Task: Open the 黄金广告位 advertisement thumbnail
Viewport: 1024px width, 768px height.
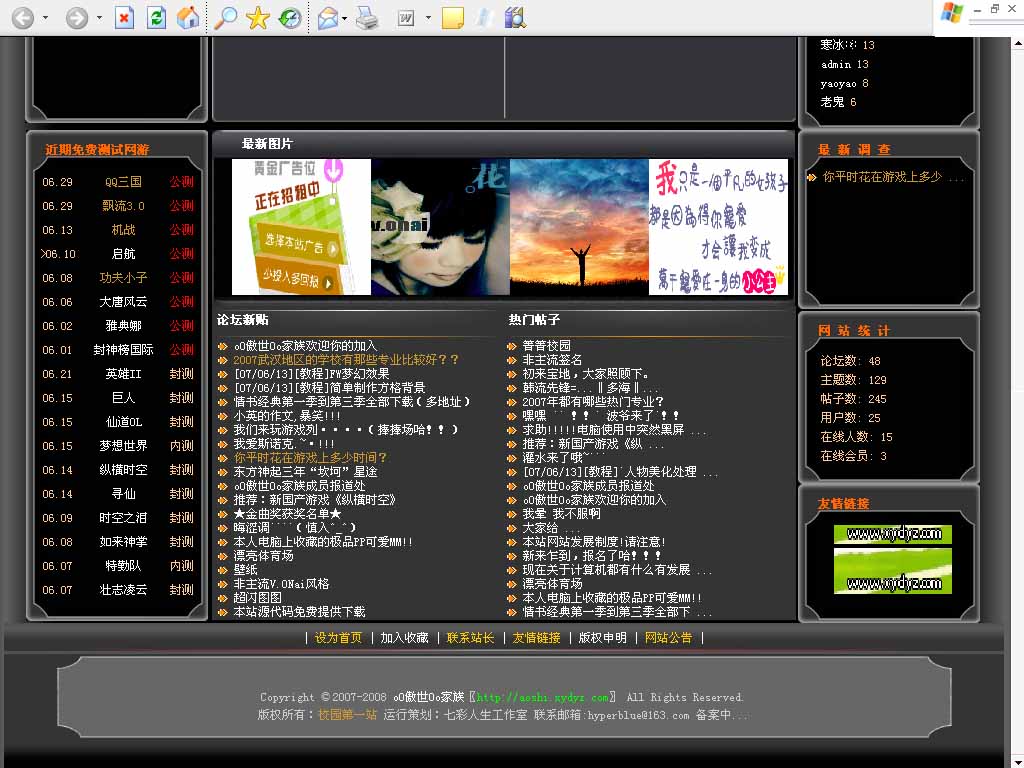Action: coord(301,227)
